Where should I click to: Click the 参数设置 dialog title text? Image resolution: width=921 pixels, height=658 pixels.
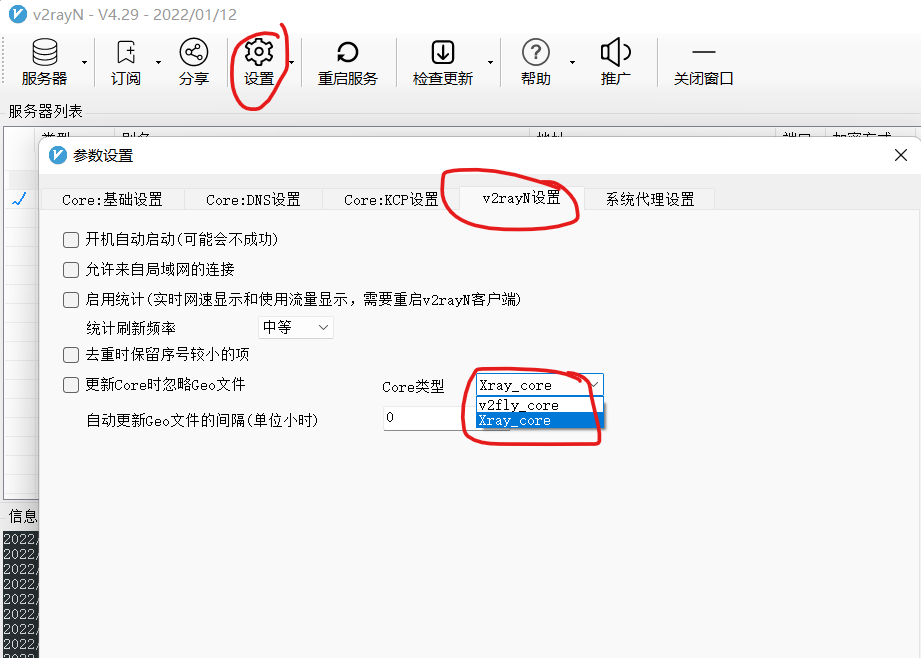(x=103, y=156)
